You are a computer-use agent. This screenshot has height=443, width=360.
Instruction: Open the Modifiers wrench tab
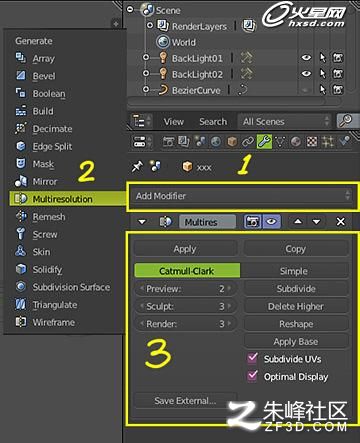(264, 142)
